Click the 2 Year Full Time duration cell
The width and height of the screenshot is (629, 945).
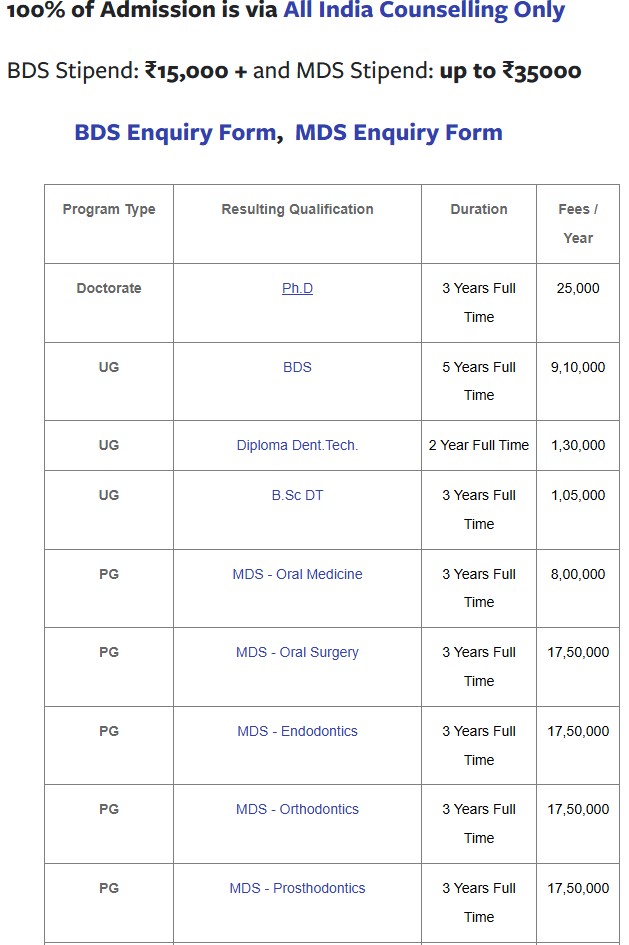tap(479, 445)
